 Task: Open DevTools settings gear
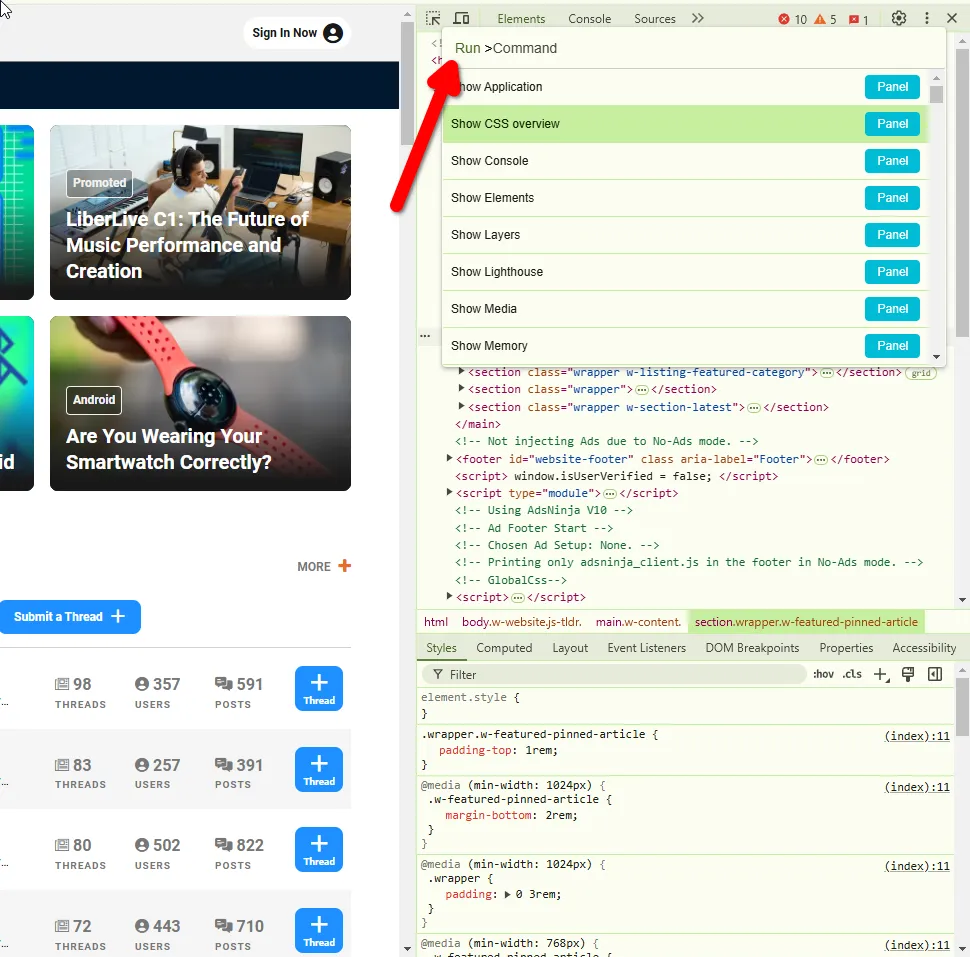[x=899, y=19]
